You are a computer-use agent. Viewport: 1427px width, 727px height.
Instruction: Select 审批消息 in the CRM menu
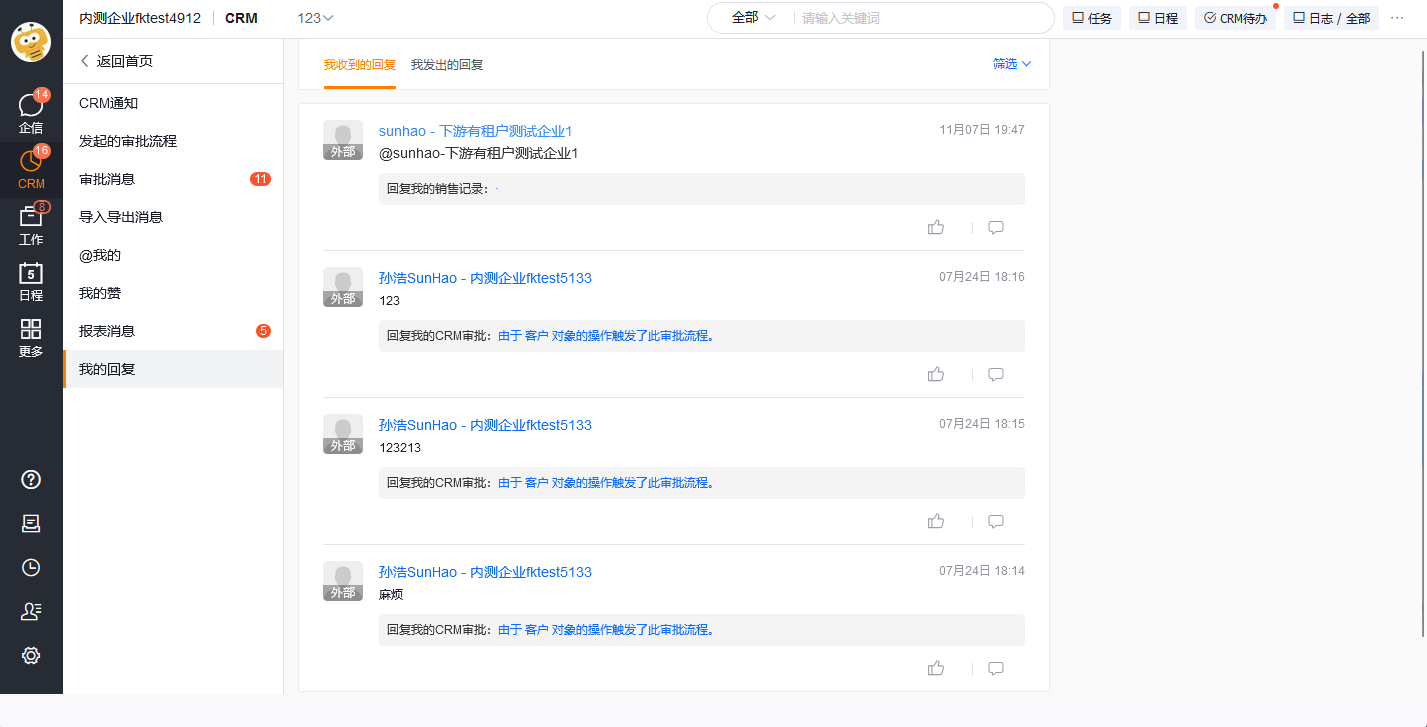pos(109,178)
